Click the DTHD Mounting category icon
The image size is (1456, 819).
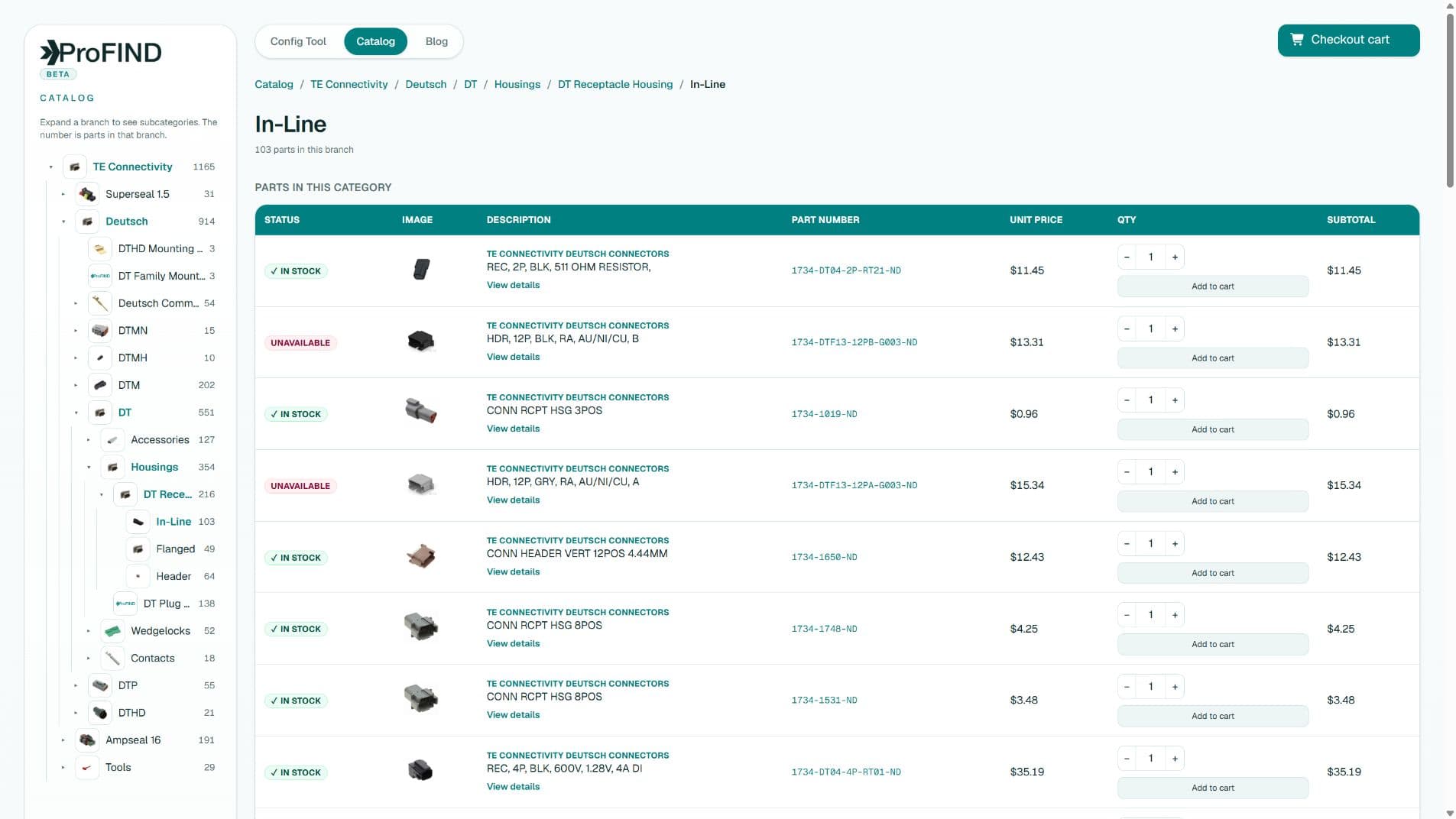click(100, 249)
